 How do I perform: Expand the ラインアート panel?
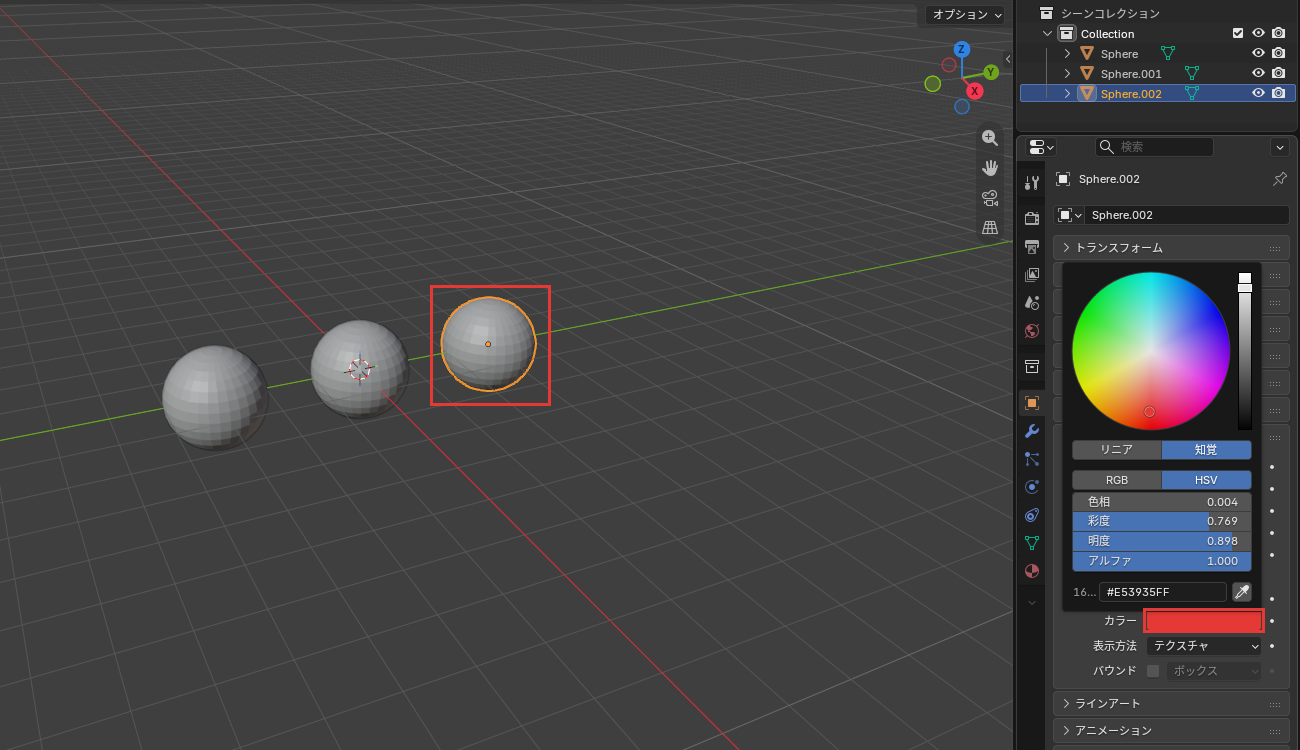pos(1172,703)
